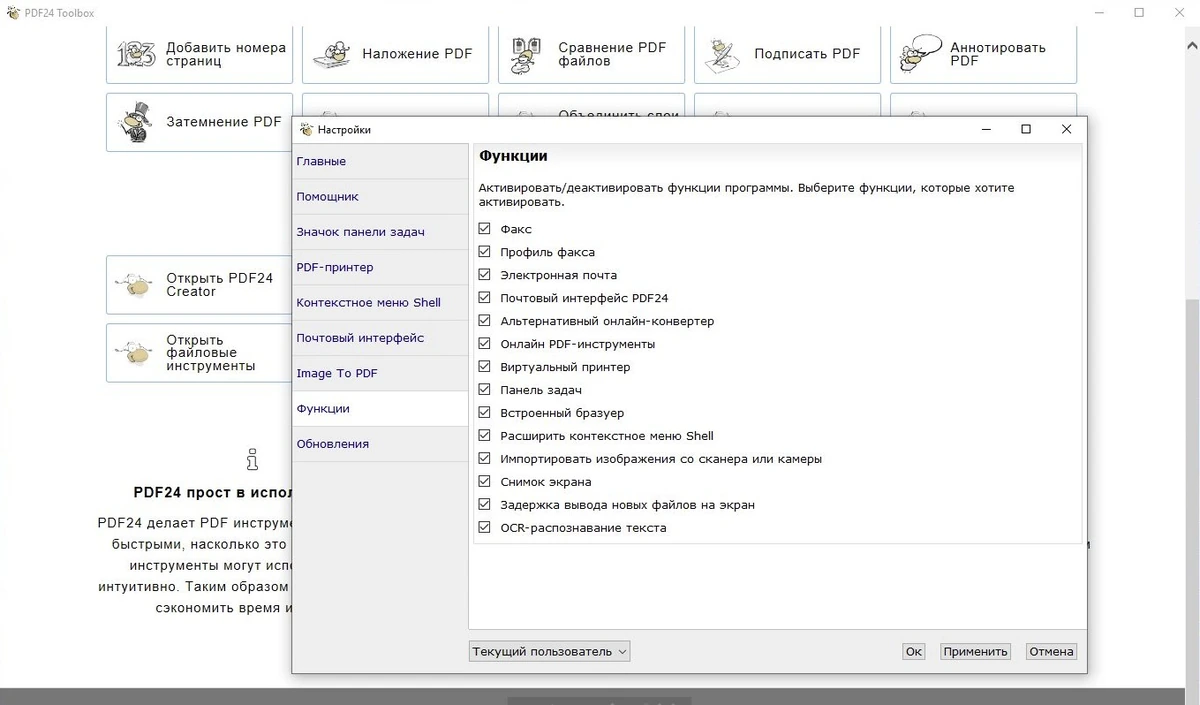Close the Настройки dialog

tap(1066, 129)
